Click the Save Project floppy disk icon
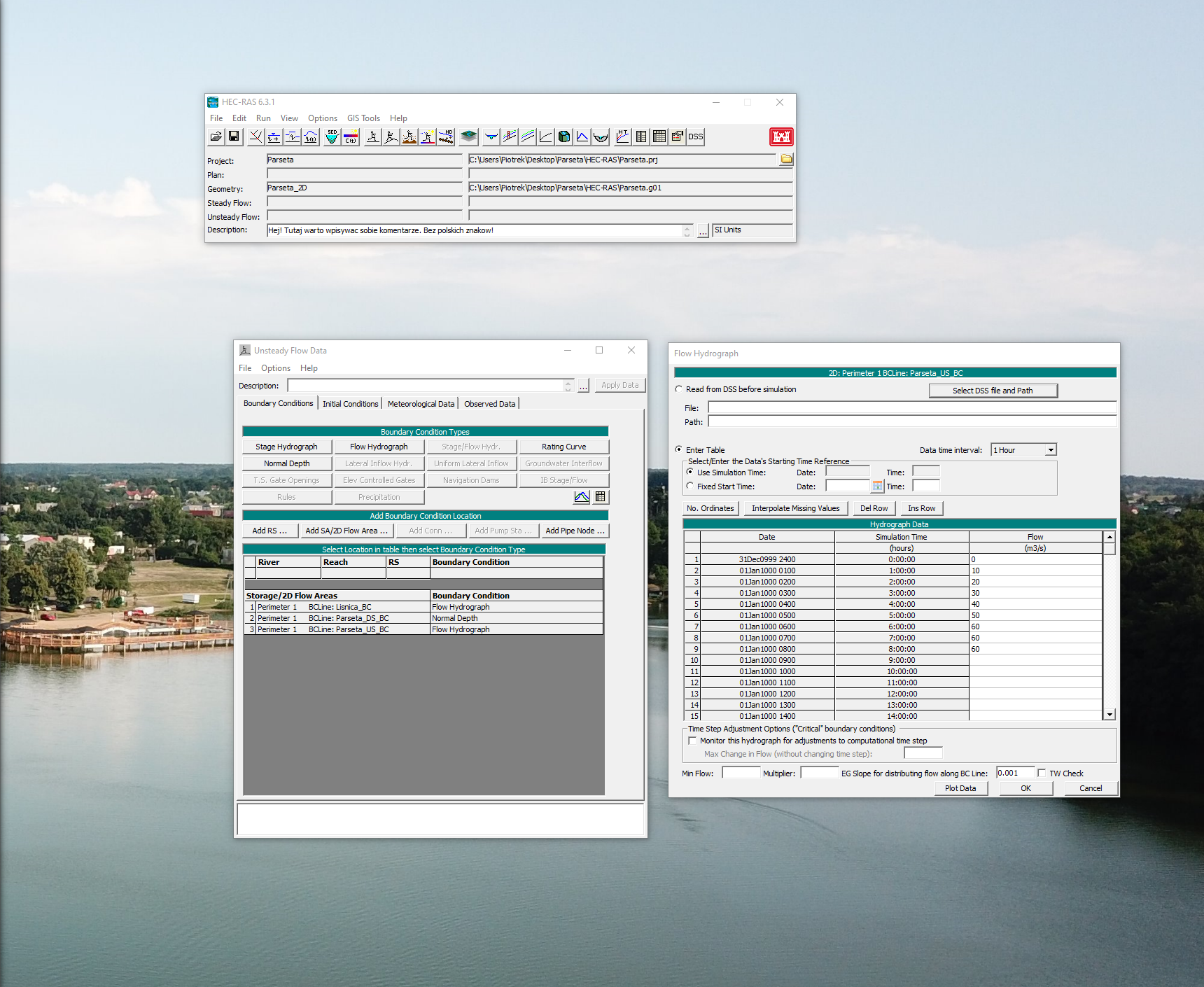 234,136
